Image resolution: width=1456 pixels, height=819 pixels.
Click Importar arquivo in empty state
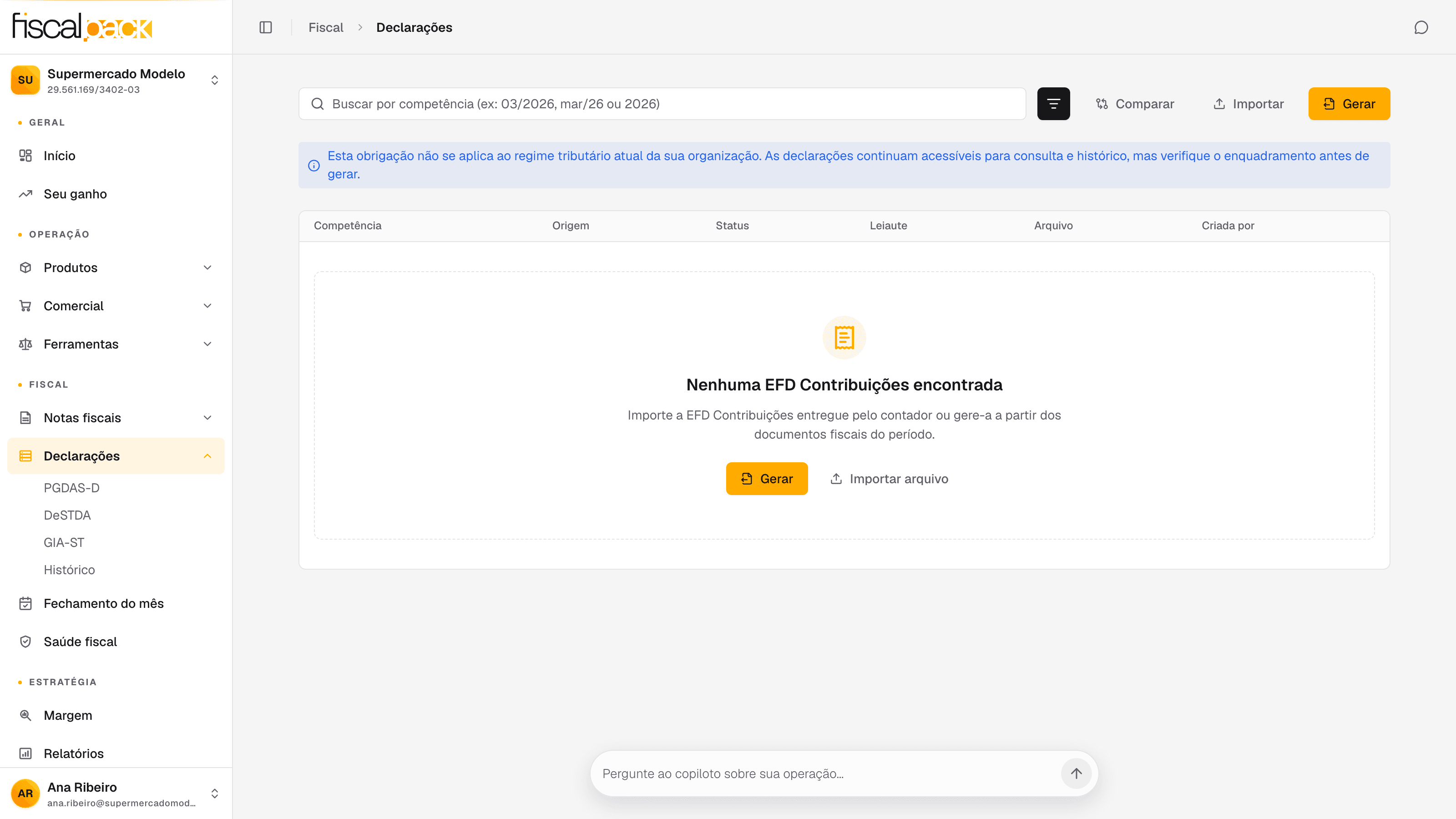[x=889, y=479]
